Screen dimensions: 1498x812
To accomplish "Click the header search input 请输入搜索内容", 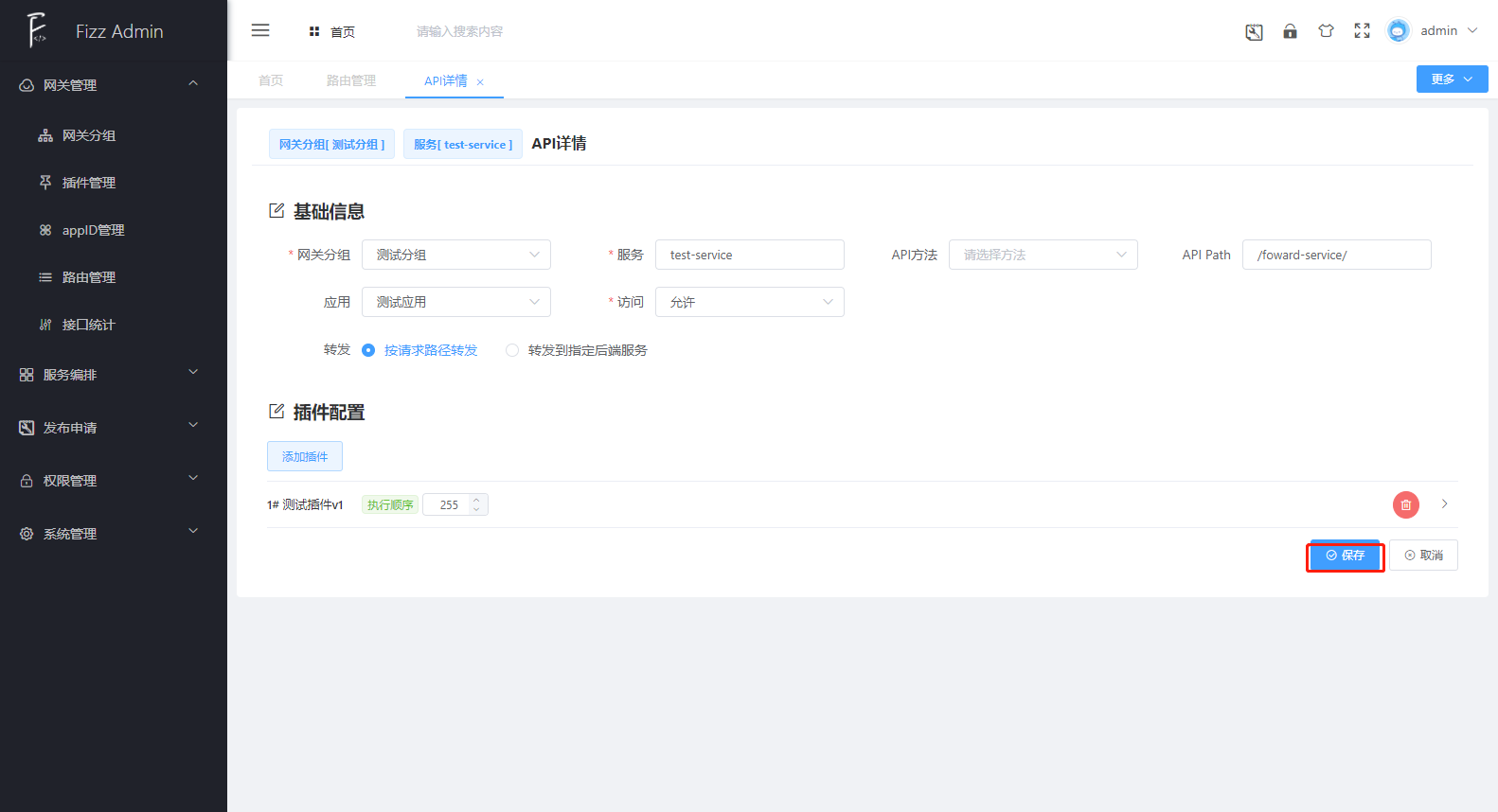I will point(460,31).
